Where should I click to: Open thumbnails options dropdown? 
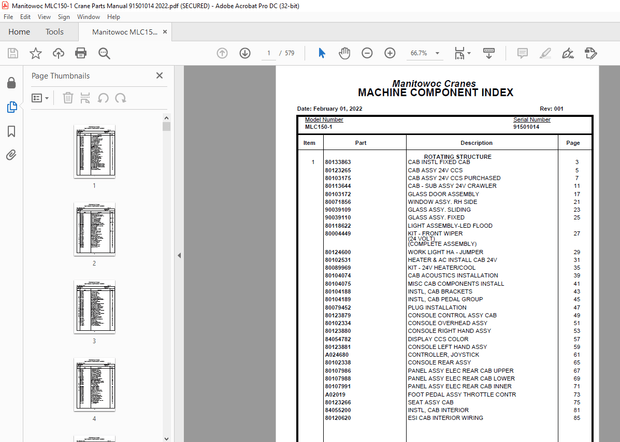coord(40,98)
